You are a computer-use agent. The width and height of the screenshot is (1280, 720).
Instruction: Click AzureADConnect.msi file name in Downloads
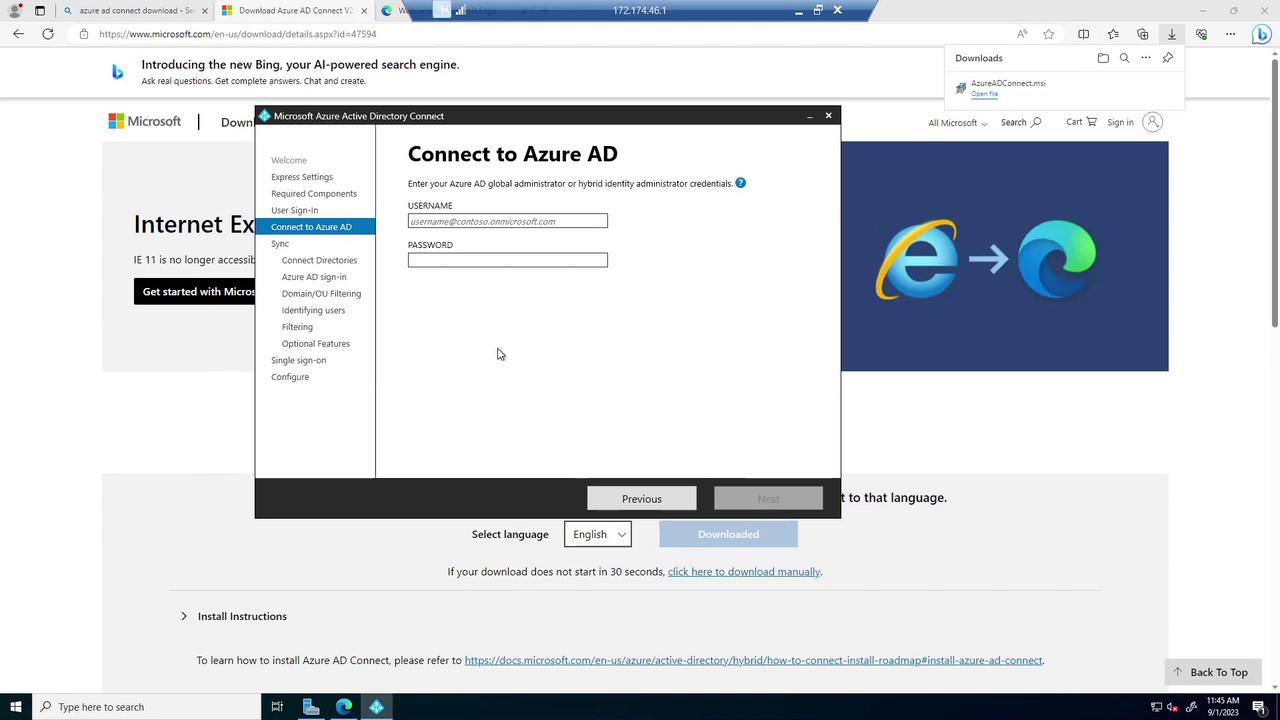1008,83
